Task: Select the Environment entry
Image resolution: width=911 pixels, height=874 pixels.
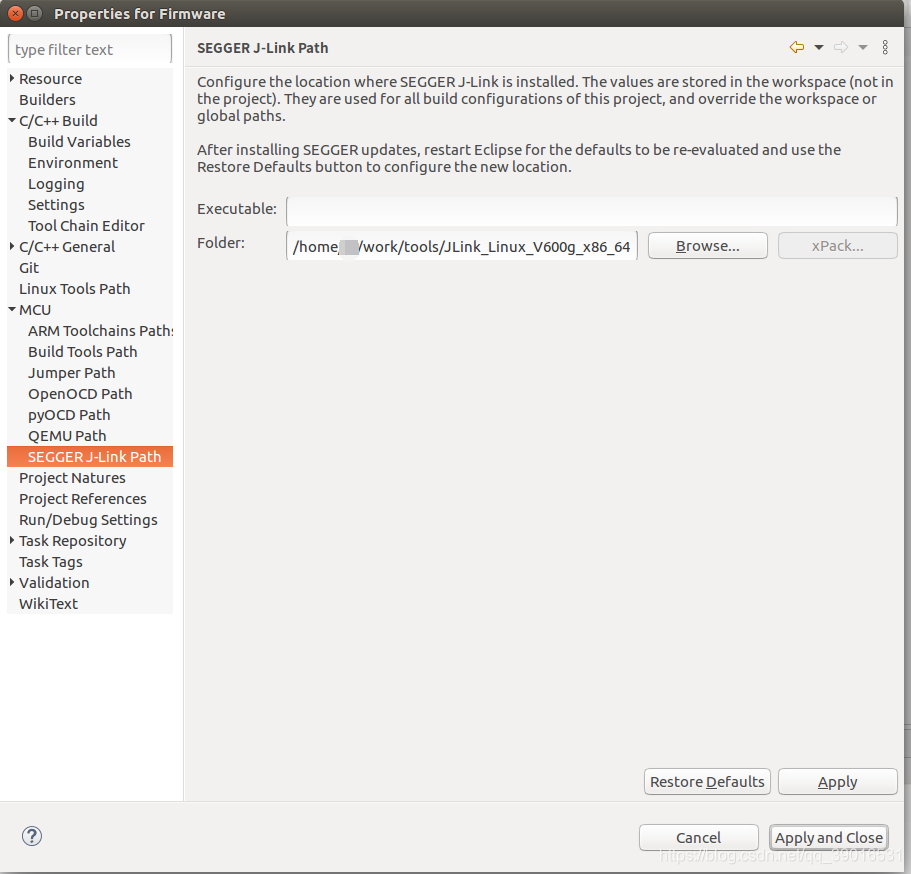Action: (x=73, y=163)
